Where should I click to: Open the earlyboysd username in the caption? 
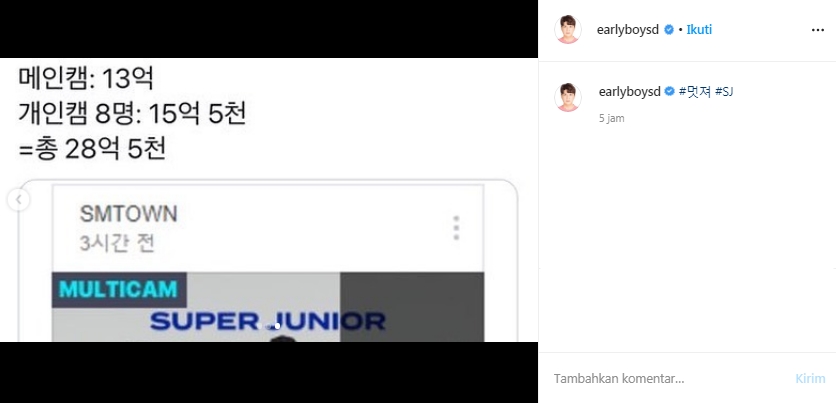tap(630, 92)
